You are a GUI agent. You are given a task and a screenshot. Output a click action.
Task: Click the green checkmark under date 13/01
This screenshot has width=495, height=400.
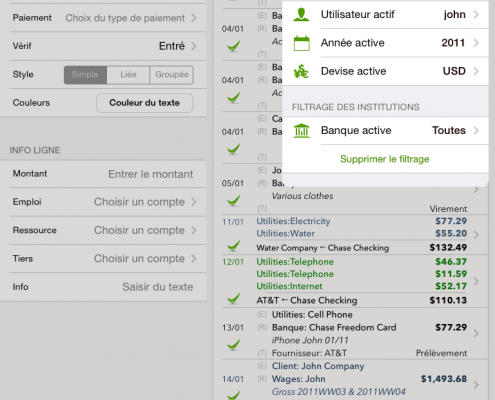[233, 345]
